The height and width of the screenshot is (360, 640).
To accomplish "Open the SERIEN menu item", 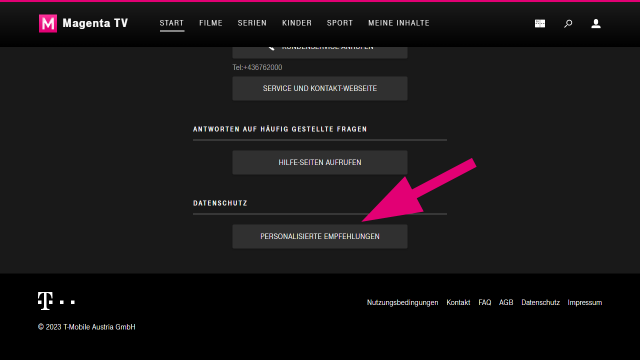I will (252, 23).
